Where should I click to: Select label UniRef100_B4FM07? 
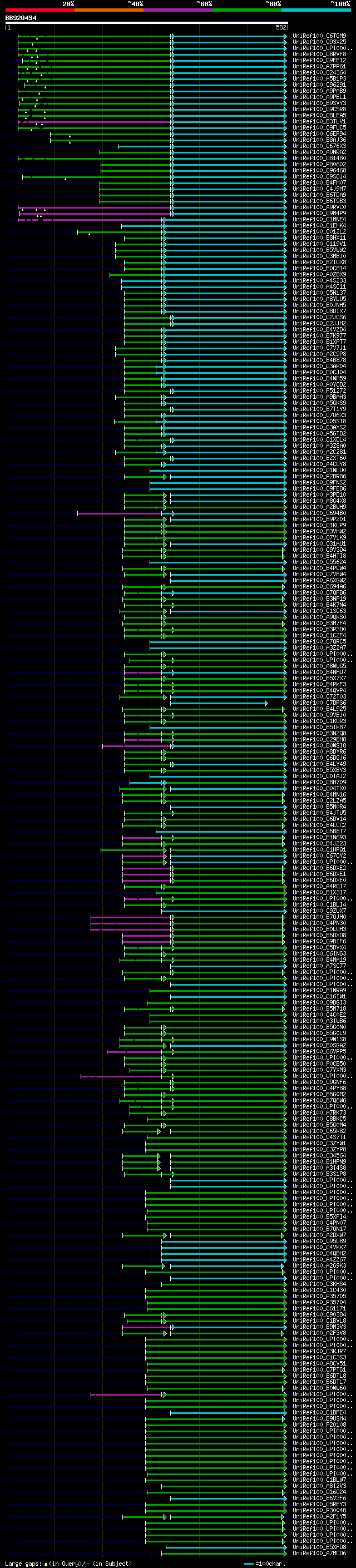click(319, 182)
